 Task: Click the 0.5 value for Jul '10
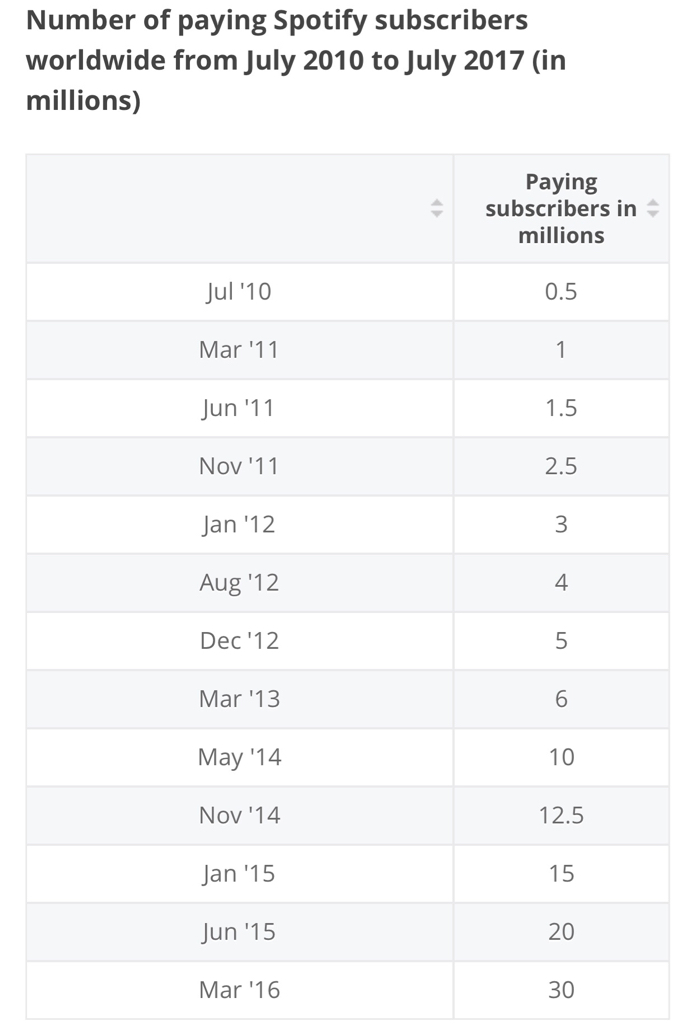pos(561,292)
